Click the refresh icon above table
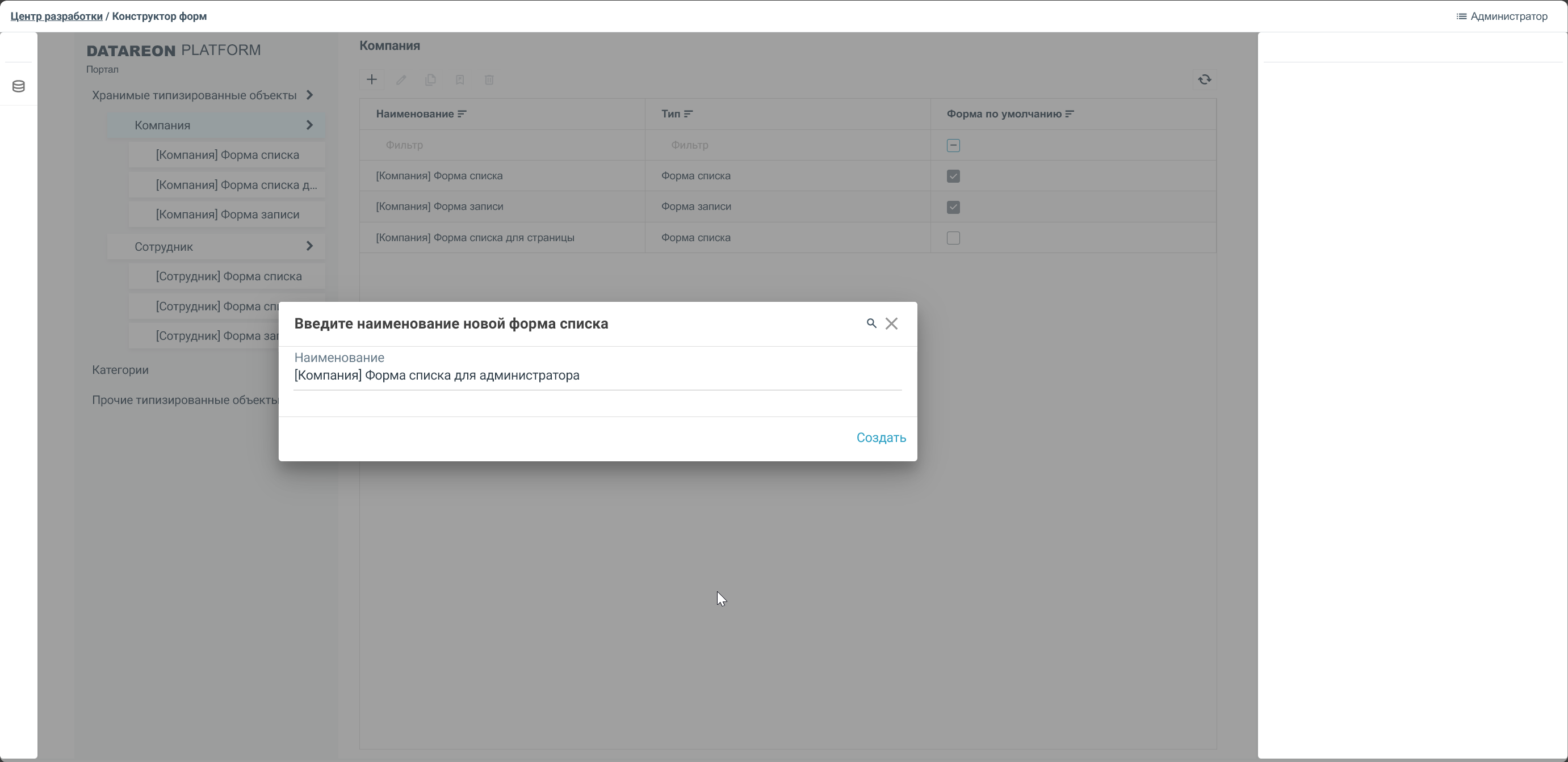This screenshot has height=762, width=1568. click(1204, 79)
